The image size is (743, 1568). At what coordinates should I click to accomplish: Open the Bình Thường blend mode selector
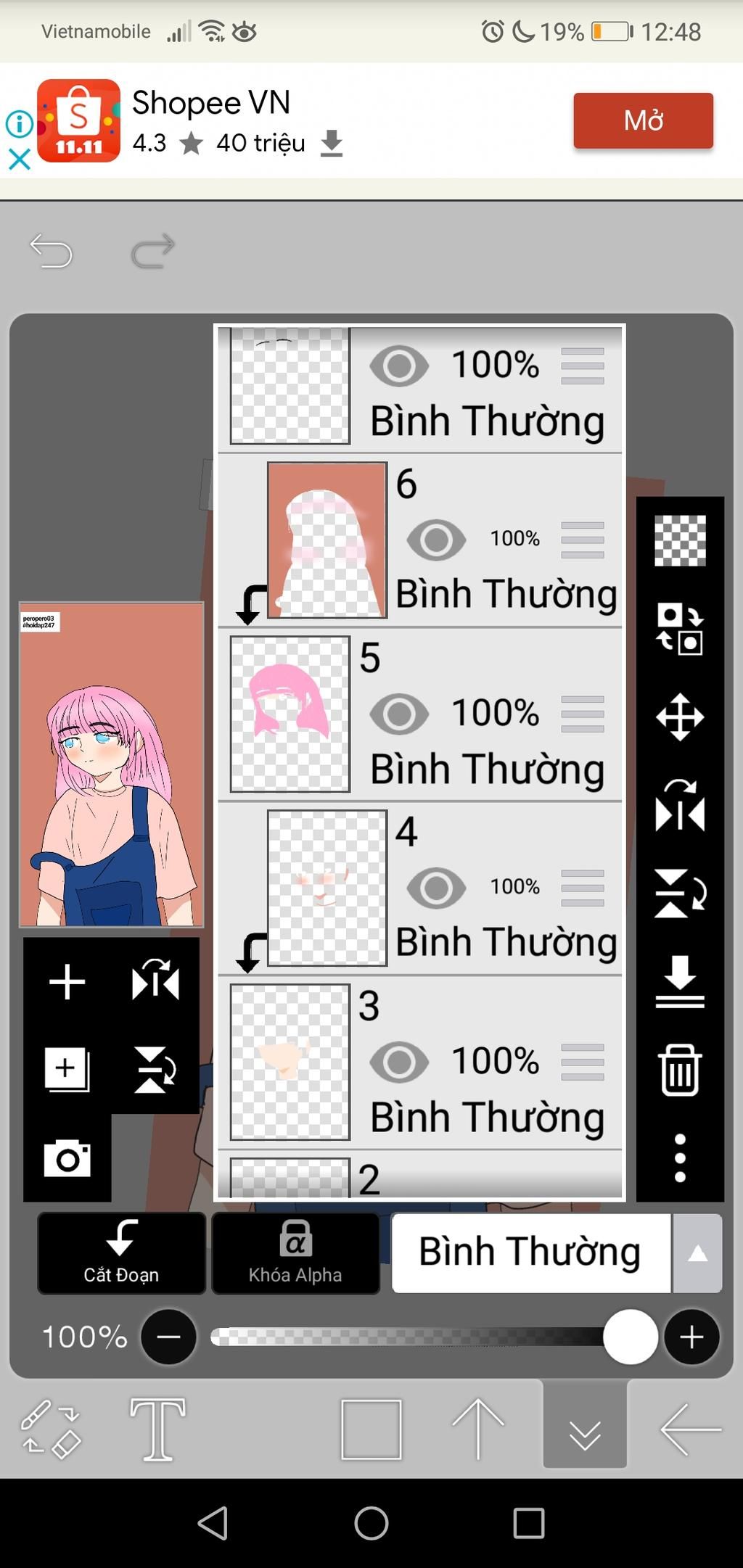tap(531, 1253)
